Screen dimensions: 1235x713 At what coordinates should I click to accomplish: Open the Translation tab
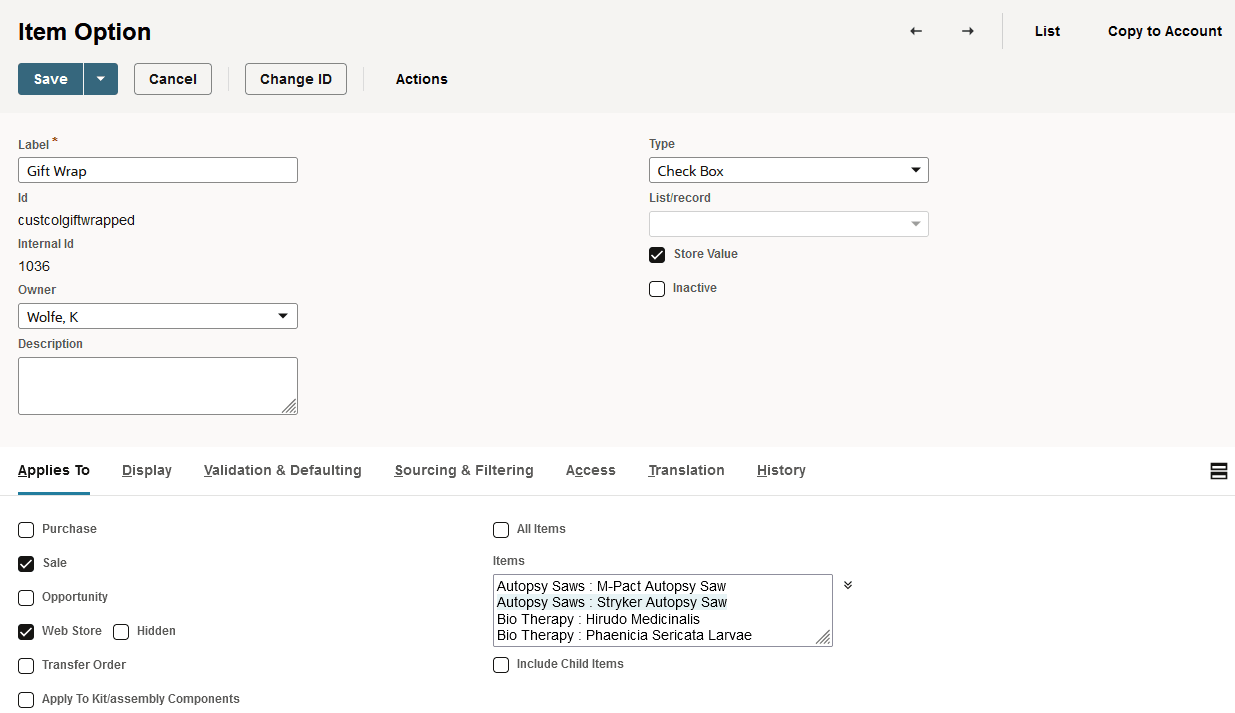(x=686, y=470)
